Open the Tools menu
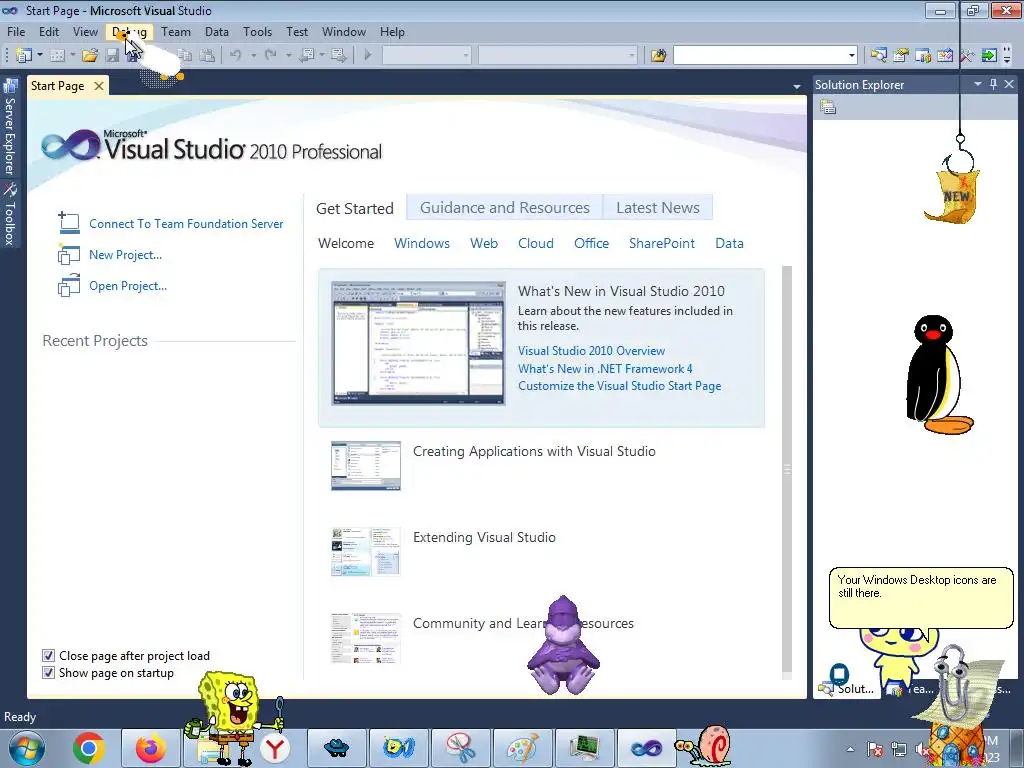The height and width of the screenshot is (768, 1024). pos(257,31)
